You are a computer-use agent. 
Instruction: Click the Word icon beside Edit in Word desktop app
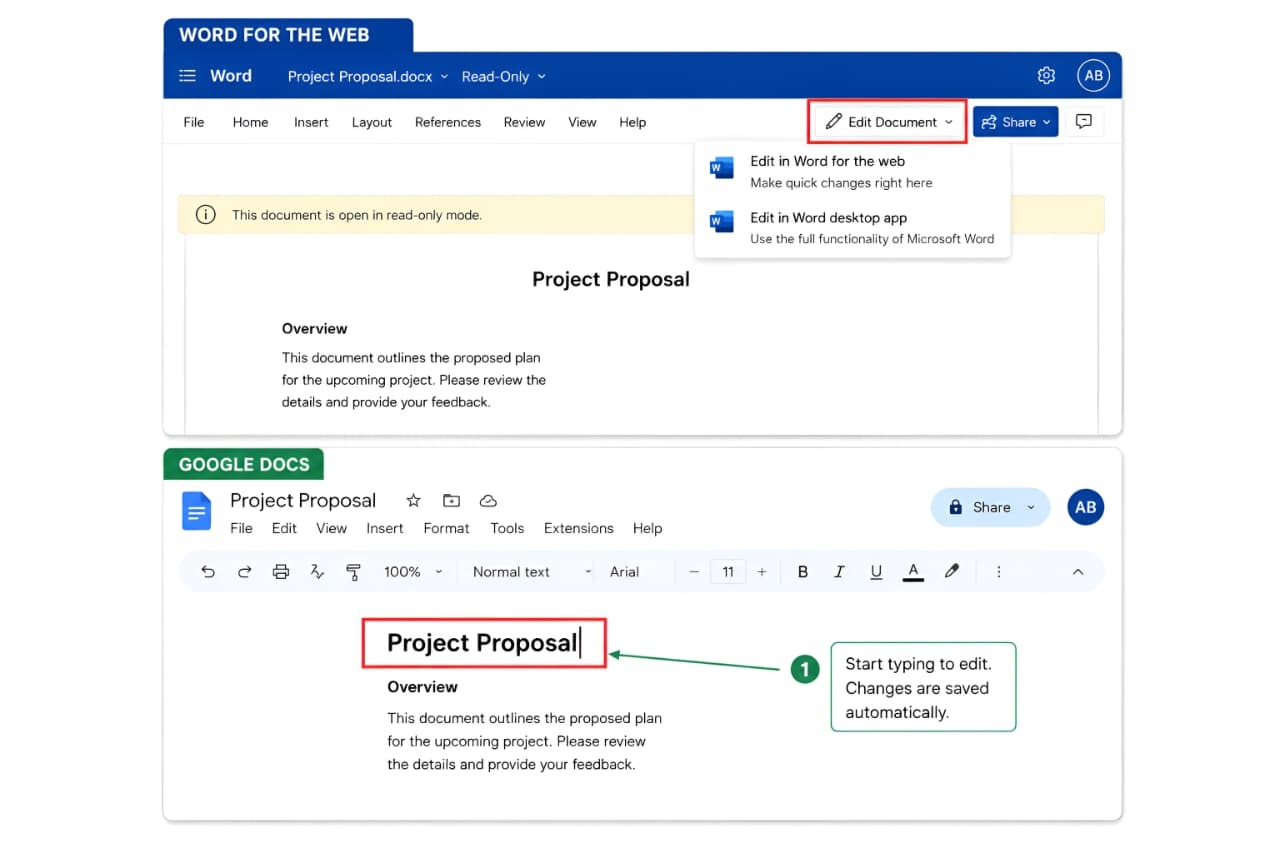click(x=722, y=222)
